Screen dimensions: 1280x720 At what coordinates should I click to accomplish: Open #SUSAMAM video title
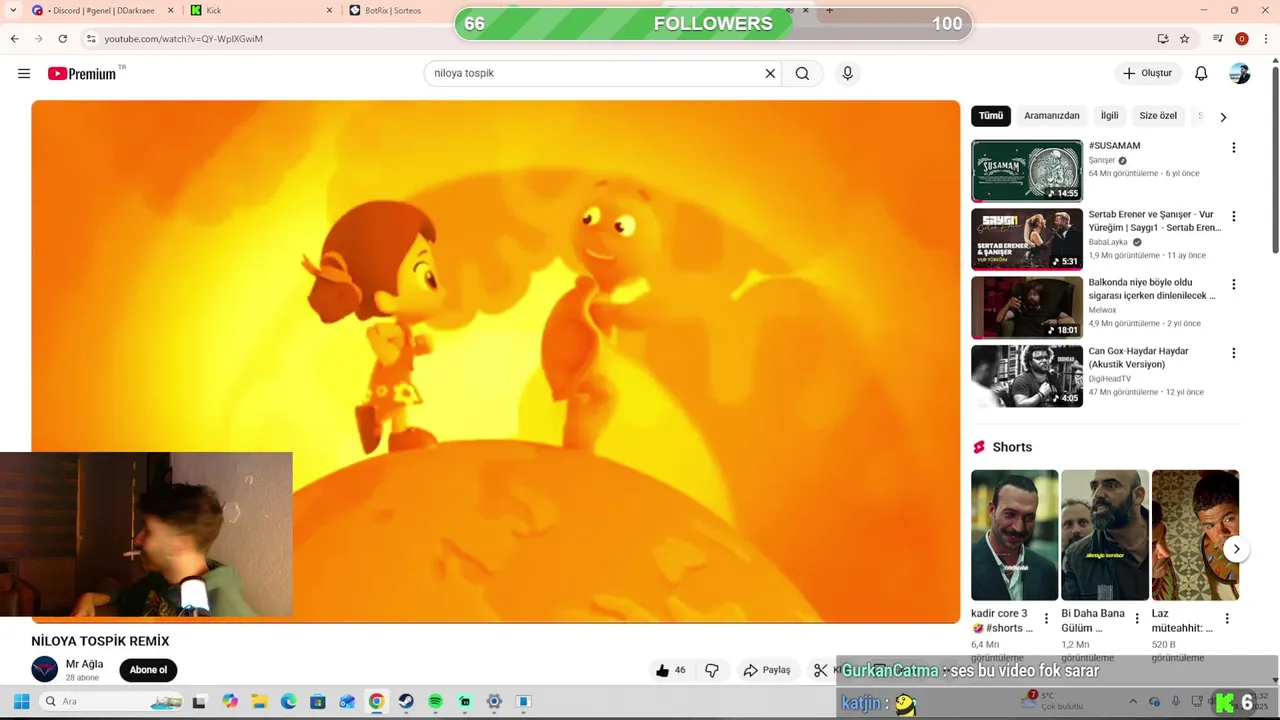[1114, 146]
